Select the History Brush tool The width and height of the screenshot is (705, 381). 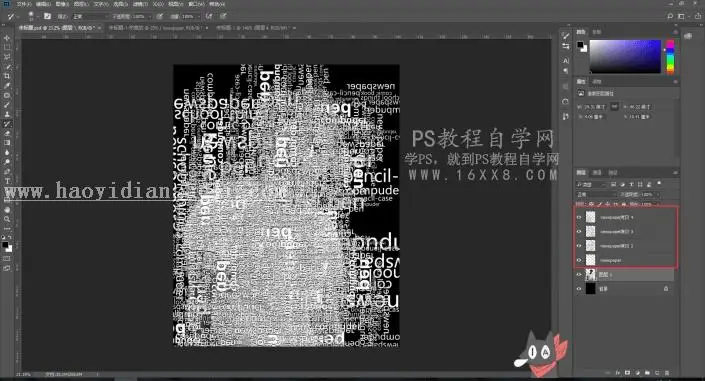pyautogui.click(x=7, y=124)
